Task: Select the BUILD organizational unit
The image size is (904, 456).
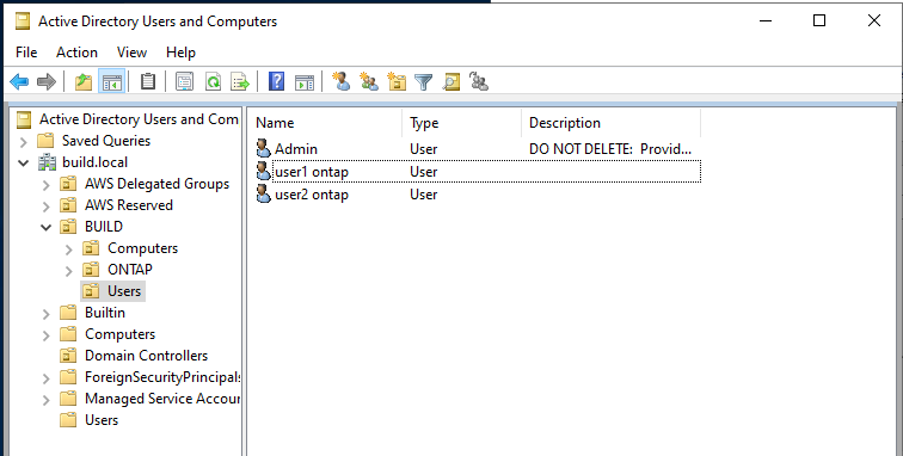Action: click(x=104, y=227)
